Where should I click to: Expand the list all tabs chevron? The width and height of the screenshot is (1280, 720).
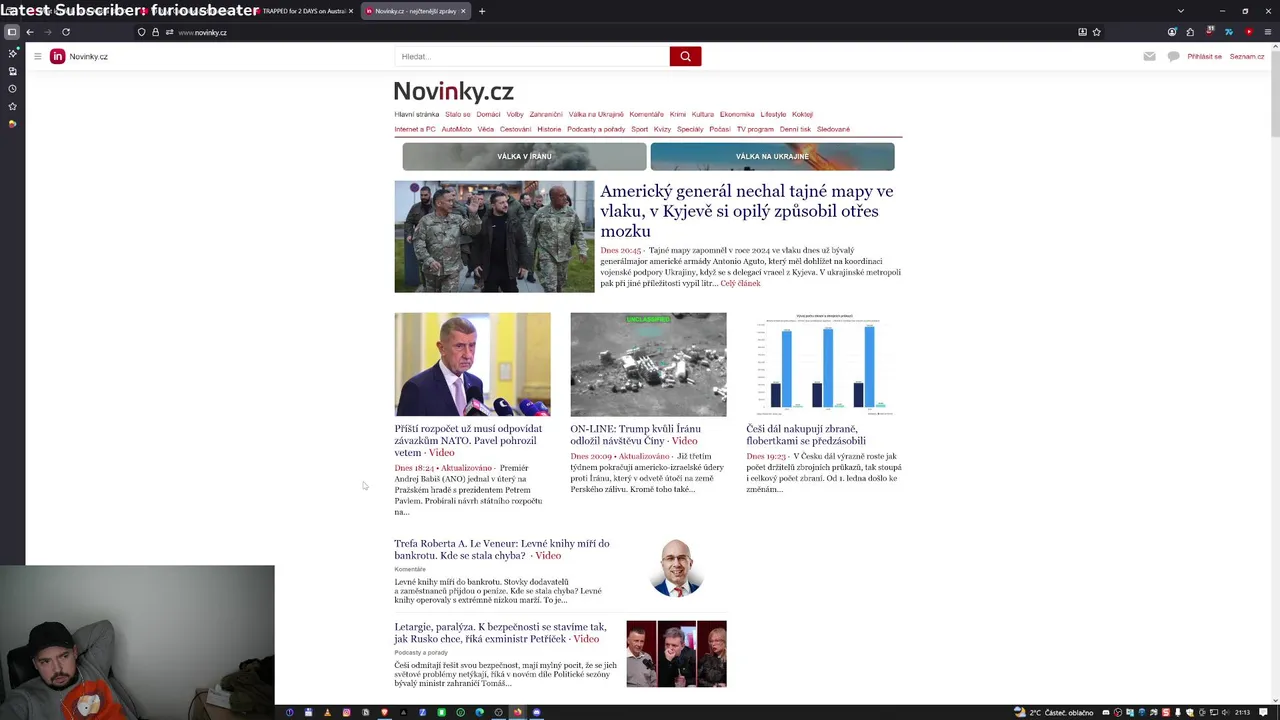1181,11
